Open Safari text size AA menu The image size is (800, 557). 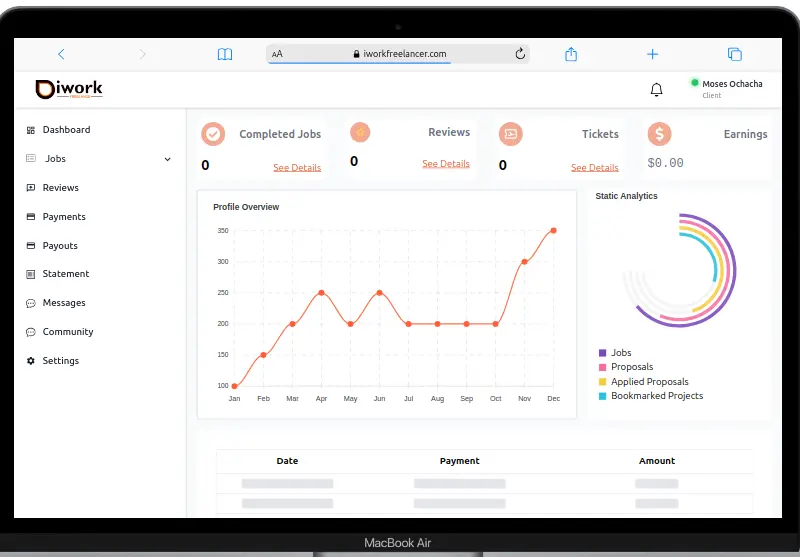pos(277,54)
